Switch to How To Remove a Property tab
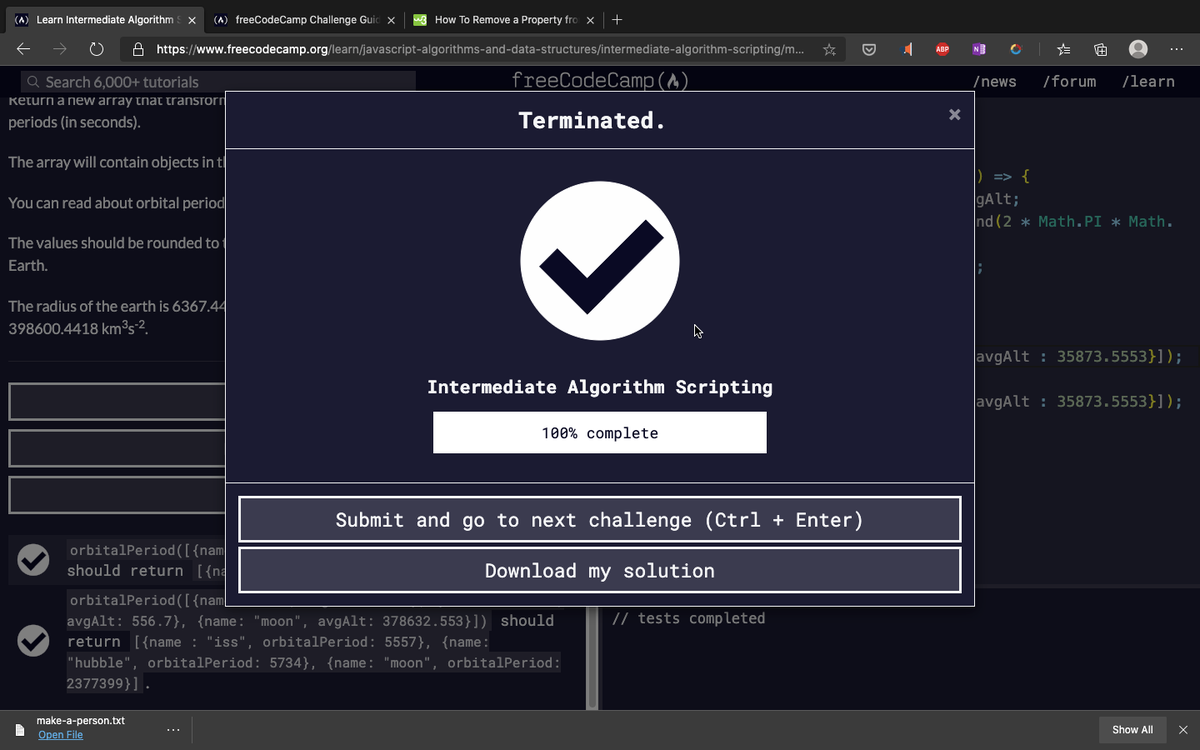This screenshot has width=1200, height=750. click(504, 20)
